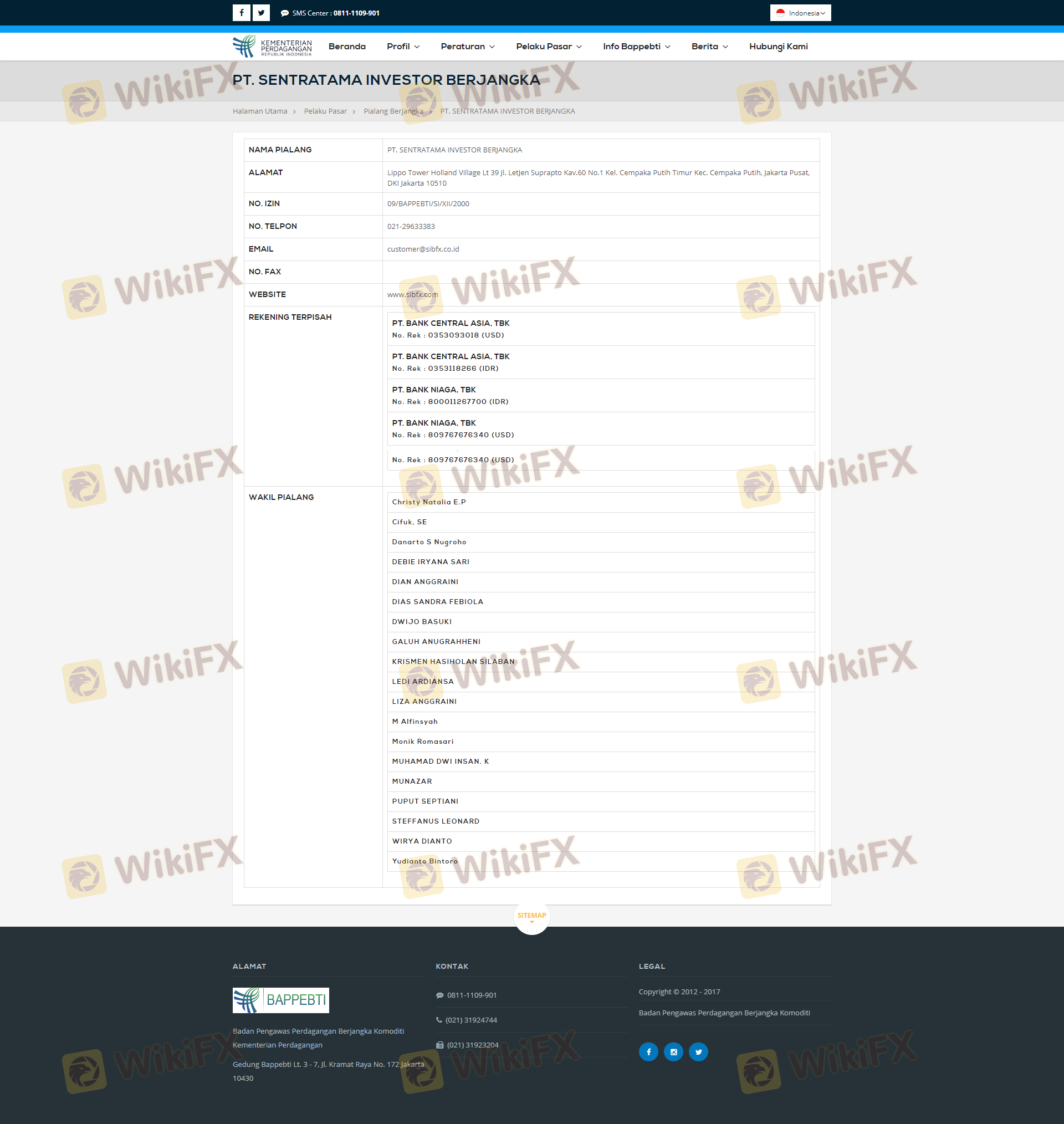The height and width of the screenshot is (1124, 1064).
Task: Click the phone number 021-29633383
Action: click(411, 226)
